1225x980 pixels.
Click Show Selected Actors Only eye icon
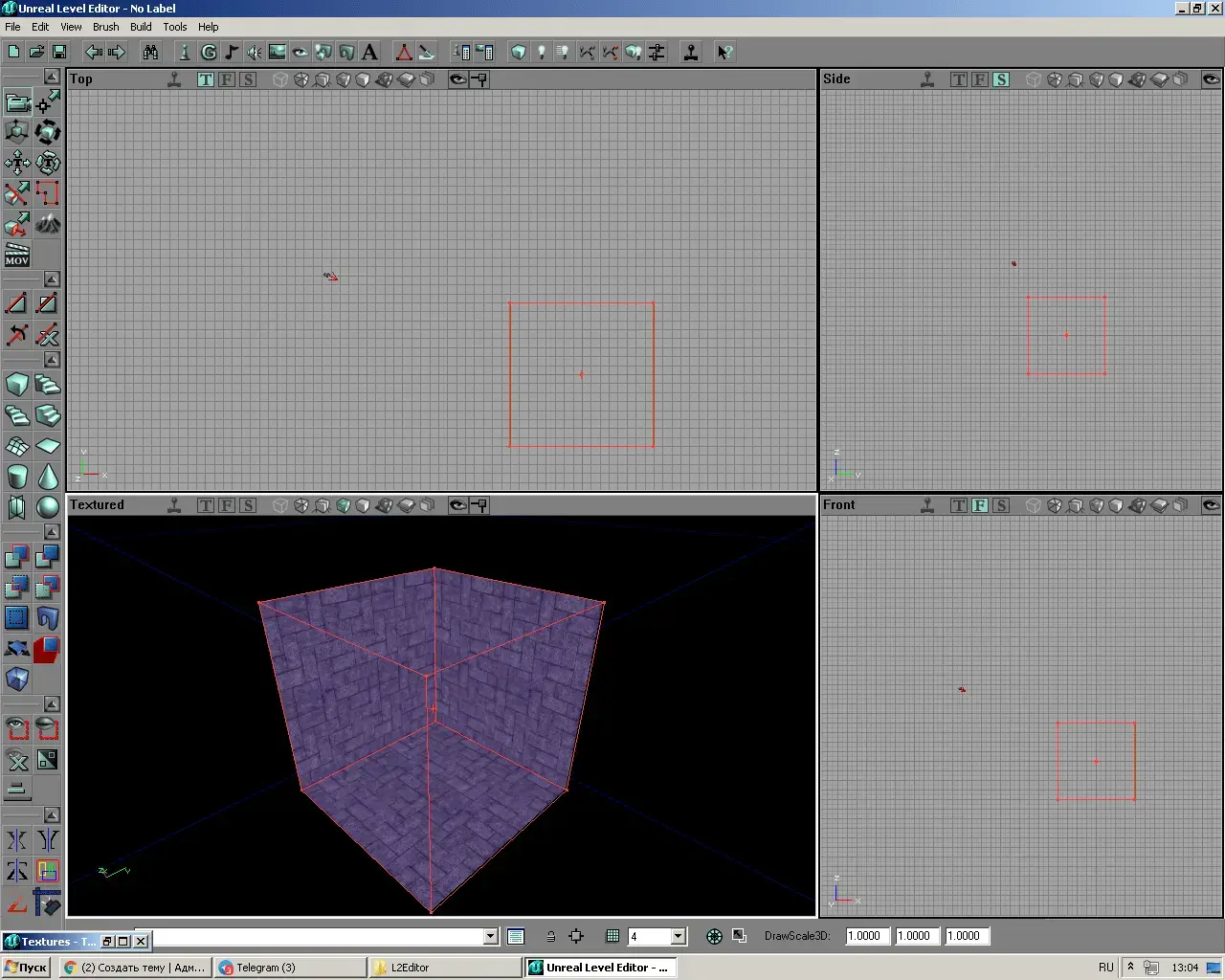[x=17, y=729]
